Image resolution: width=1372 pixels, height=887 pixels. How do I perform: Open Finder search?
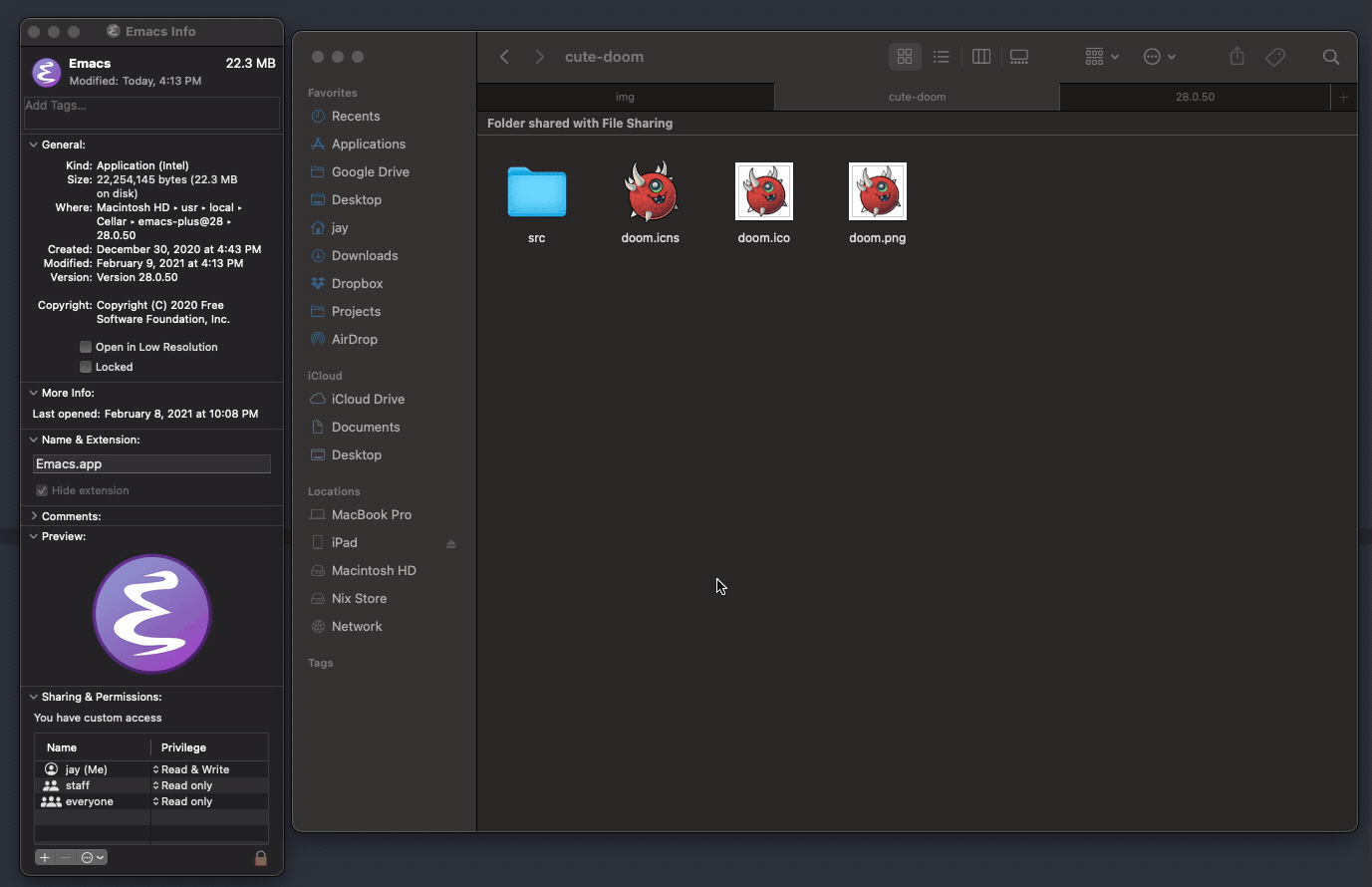tap(1331, 57)
